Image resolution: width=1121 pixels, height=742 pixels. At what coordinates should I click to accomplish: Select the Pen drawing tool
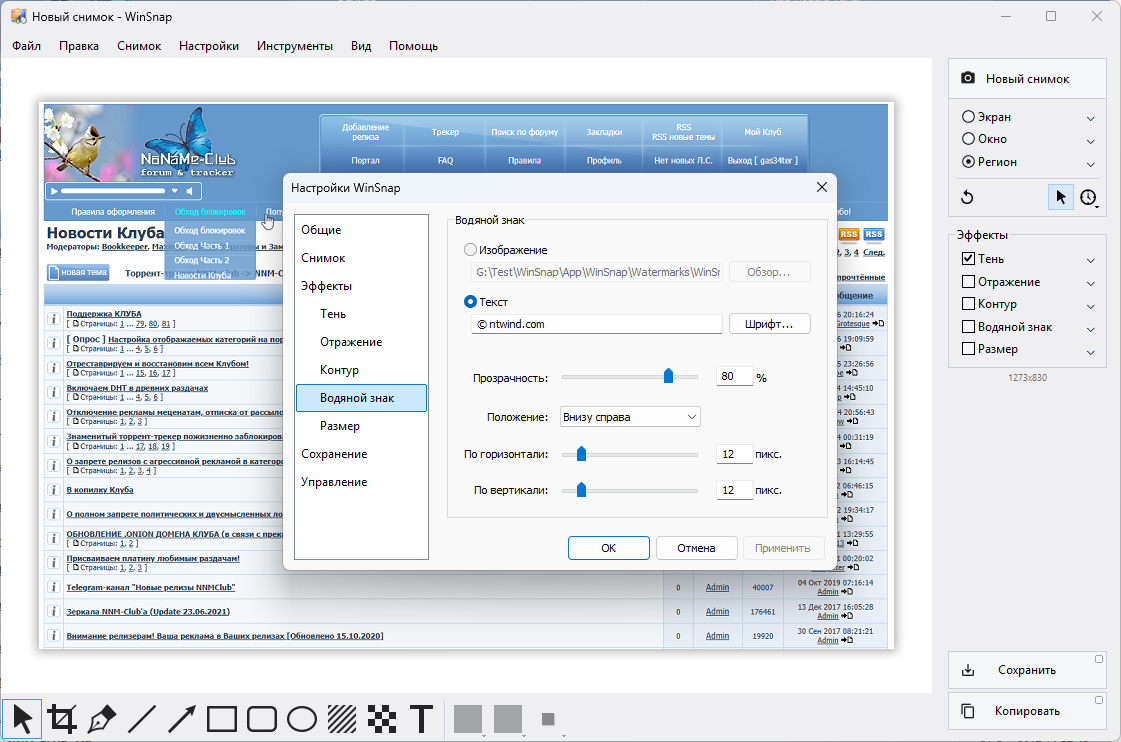pos(102,719)
